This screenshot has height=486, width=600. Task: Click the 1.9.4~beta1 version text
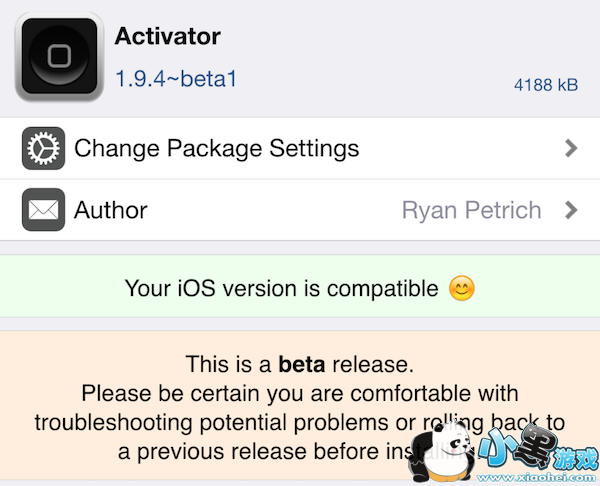pyautogui.click(x=176, y=78)
